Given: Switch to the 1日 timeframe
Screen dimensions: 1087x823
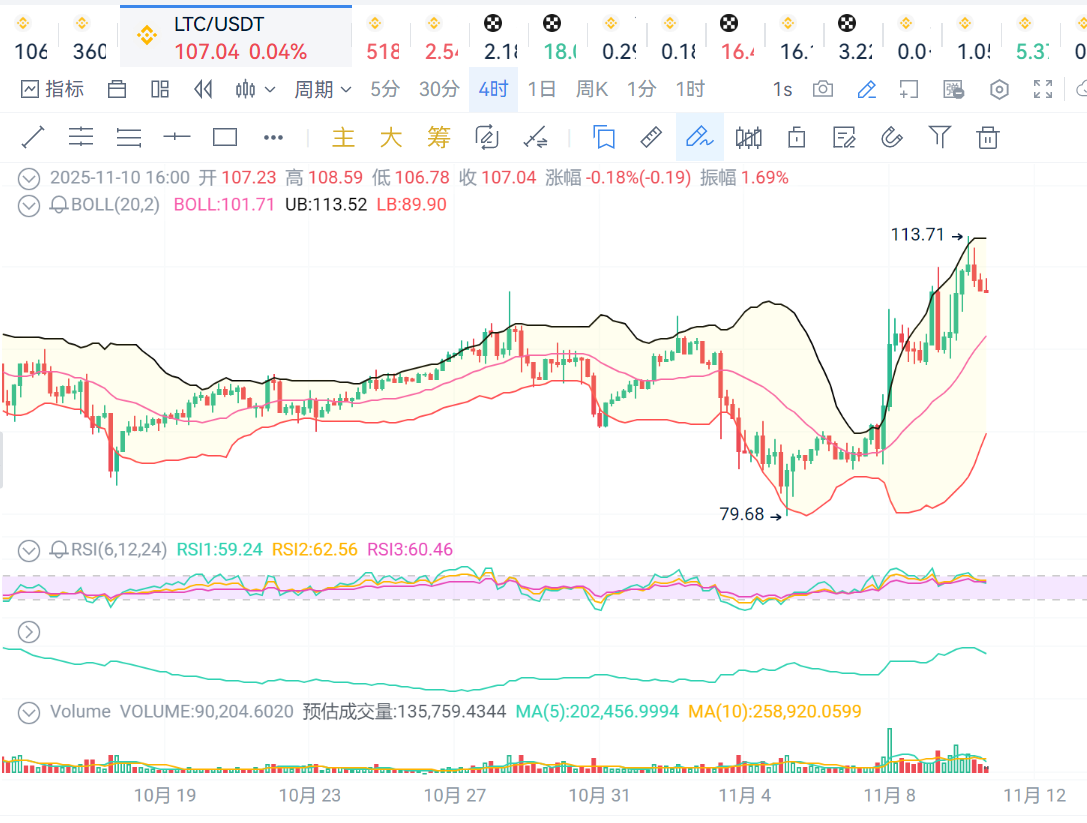Looking at the screenshot, I should pyautogui.click(x=541, y=89).
